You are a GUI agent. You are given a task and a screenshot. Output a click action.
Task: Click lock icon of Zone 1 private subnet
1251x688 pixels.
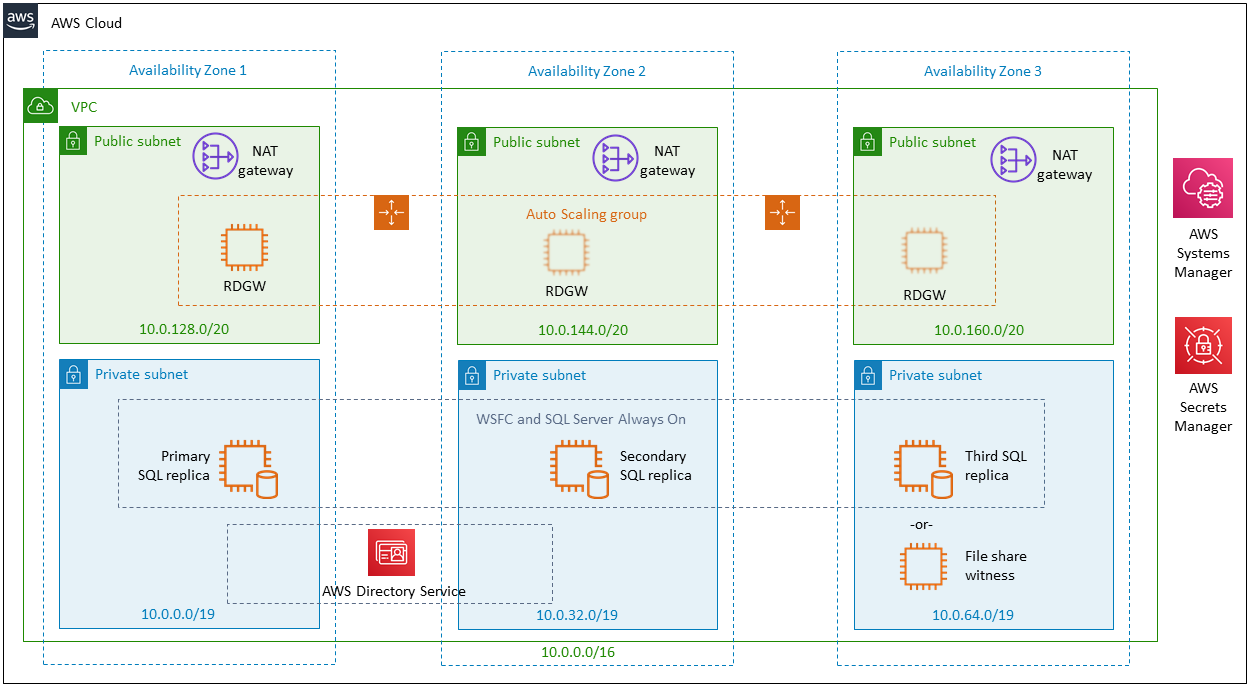(73, 374)
